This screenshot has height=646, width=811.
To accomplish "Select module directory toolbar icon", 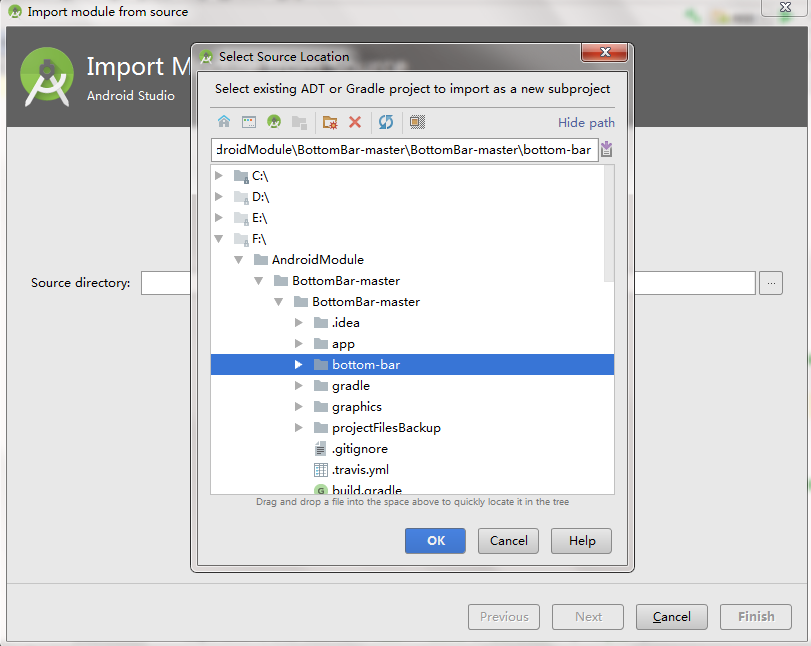I will (299, 122).
